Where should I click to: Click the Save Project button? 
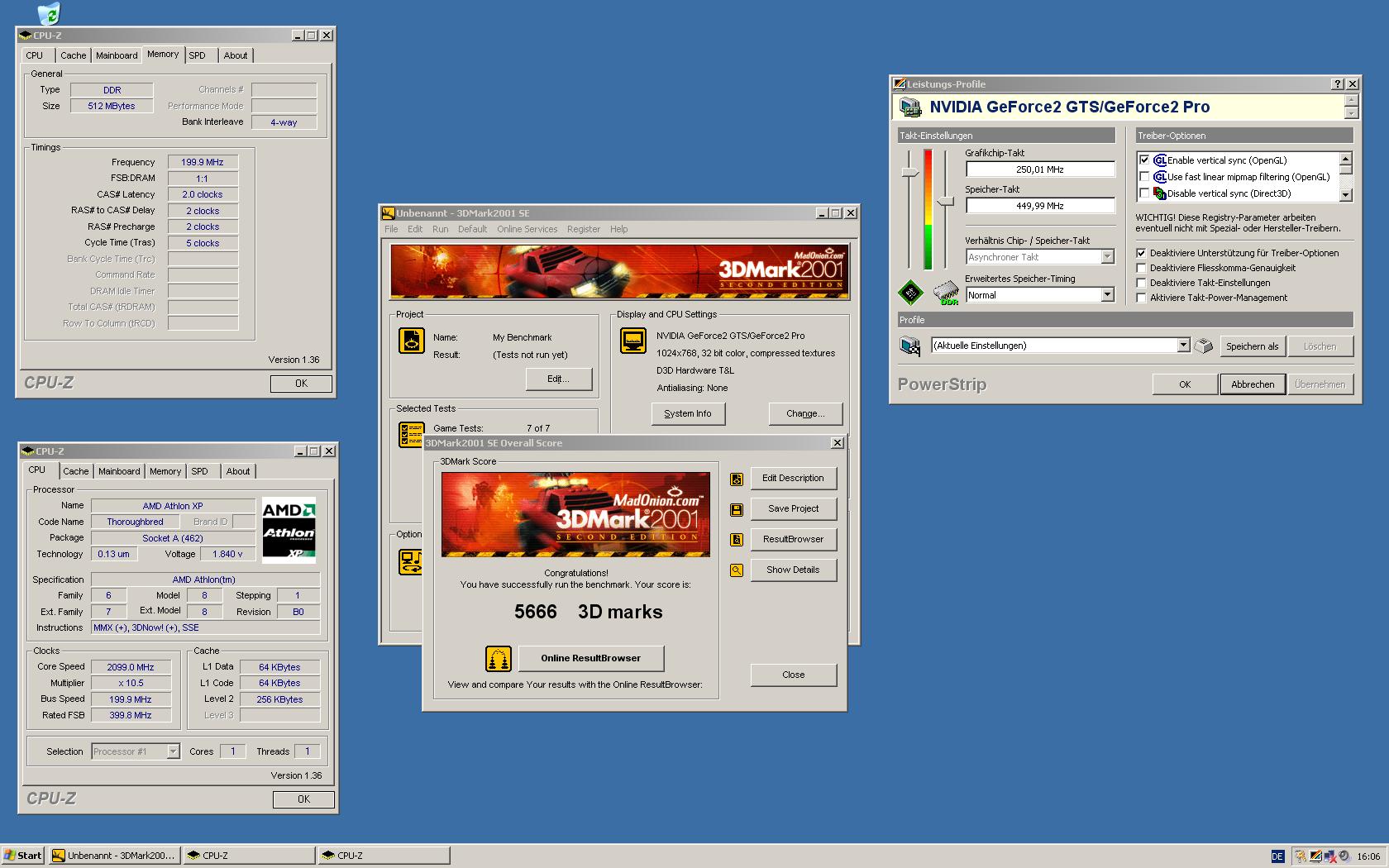tap(793, 508)
